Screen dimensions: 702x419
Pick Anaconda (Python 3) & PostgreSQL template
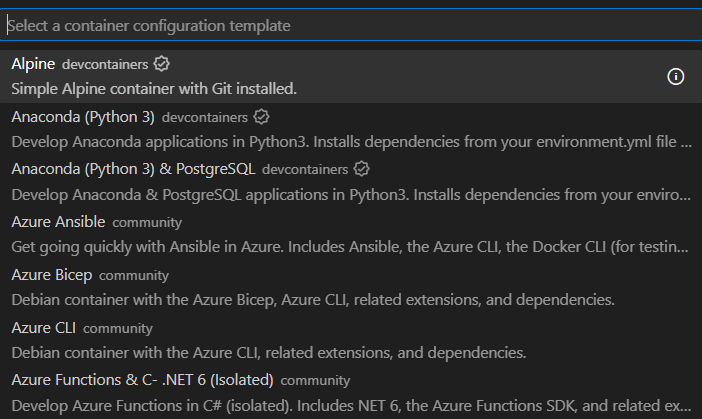pos(351,182)
